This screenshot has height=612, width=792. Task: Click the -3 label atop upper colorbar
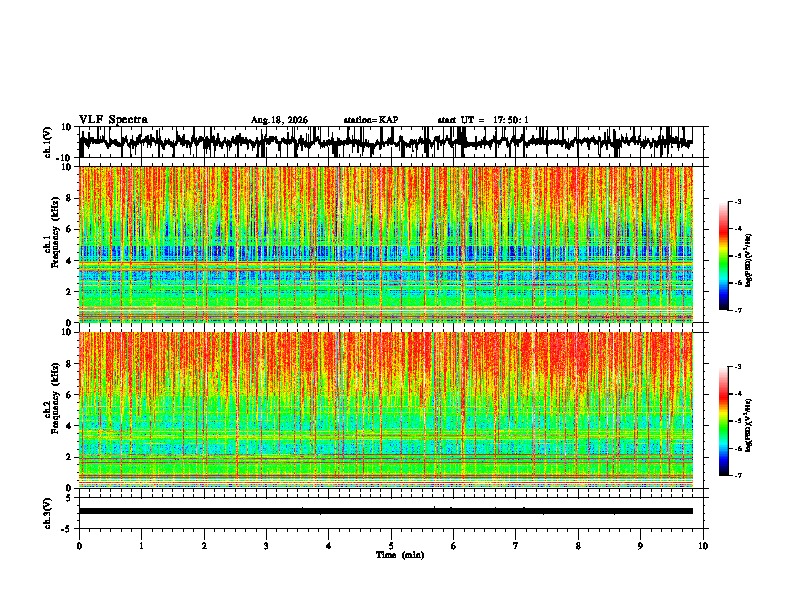point(738,201)
